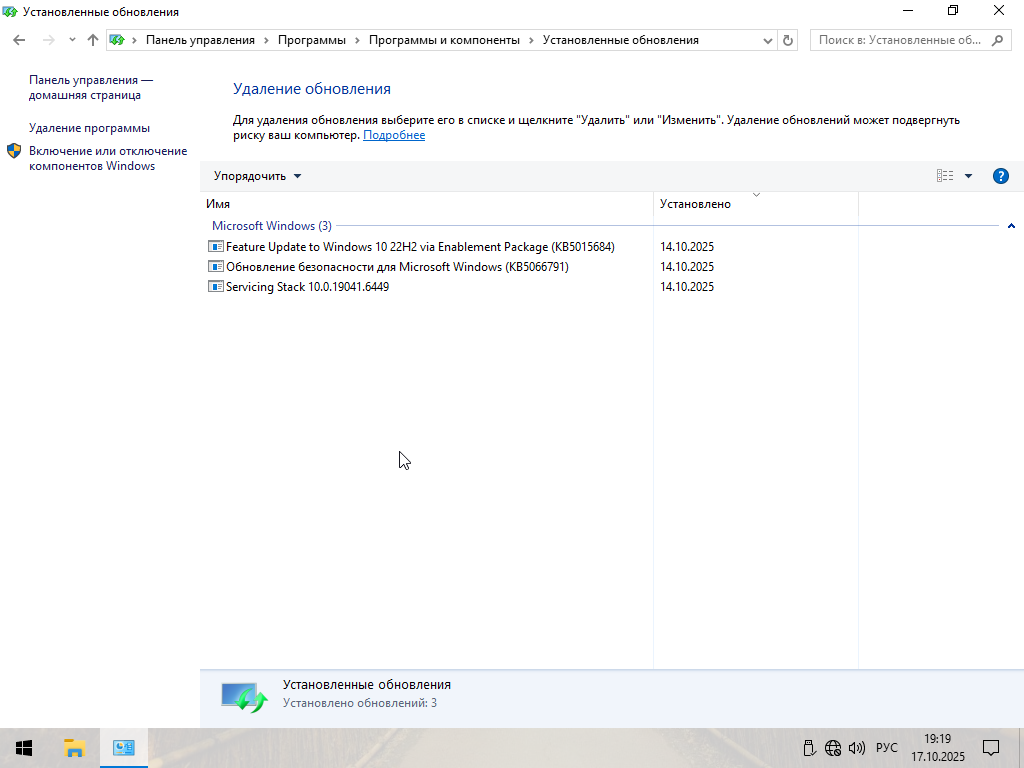Click the Up one level arrow

pos(93,40)
